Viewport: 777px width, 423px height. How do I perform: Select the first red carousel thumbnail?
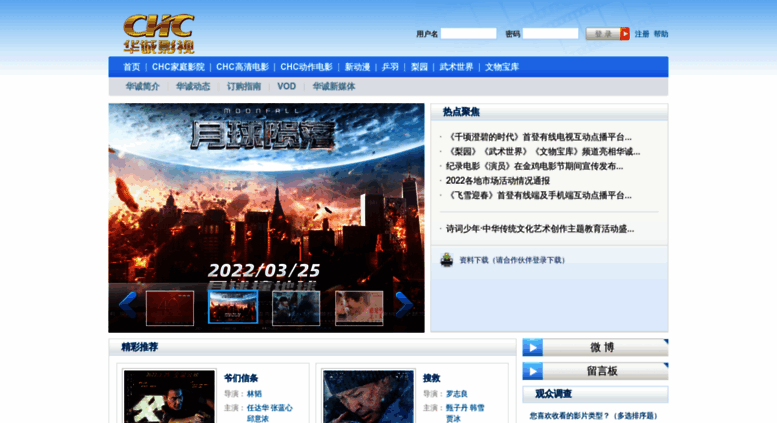[170, 308]
